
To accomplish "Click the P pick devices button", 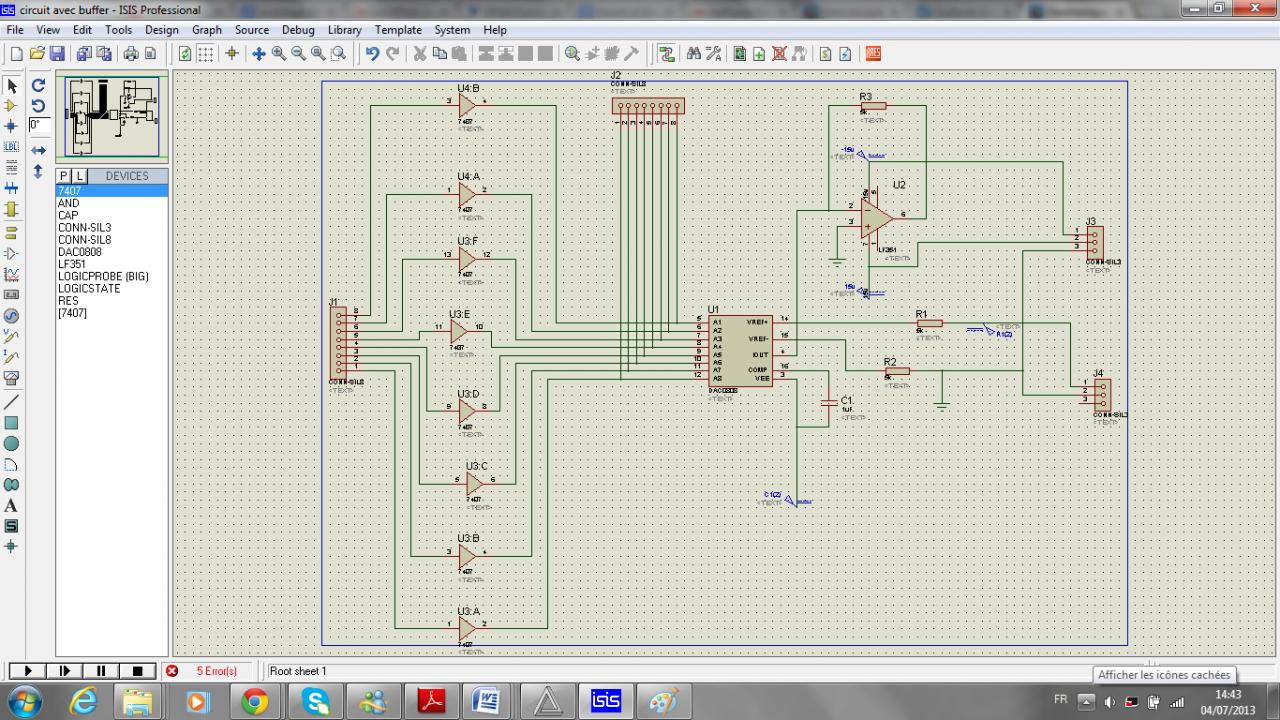I will pos(64,176).
